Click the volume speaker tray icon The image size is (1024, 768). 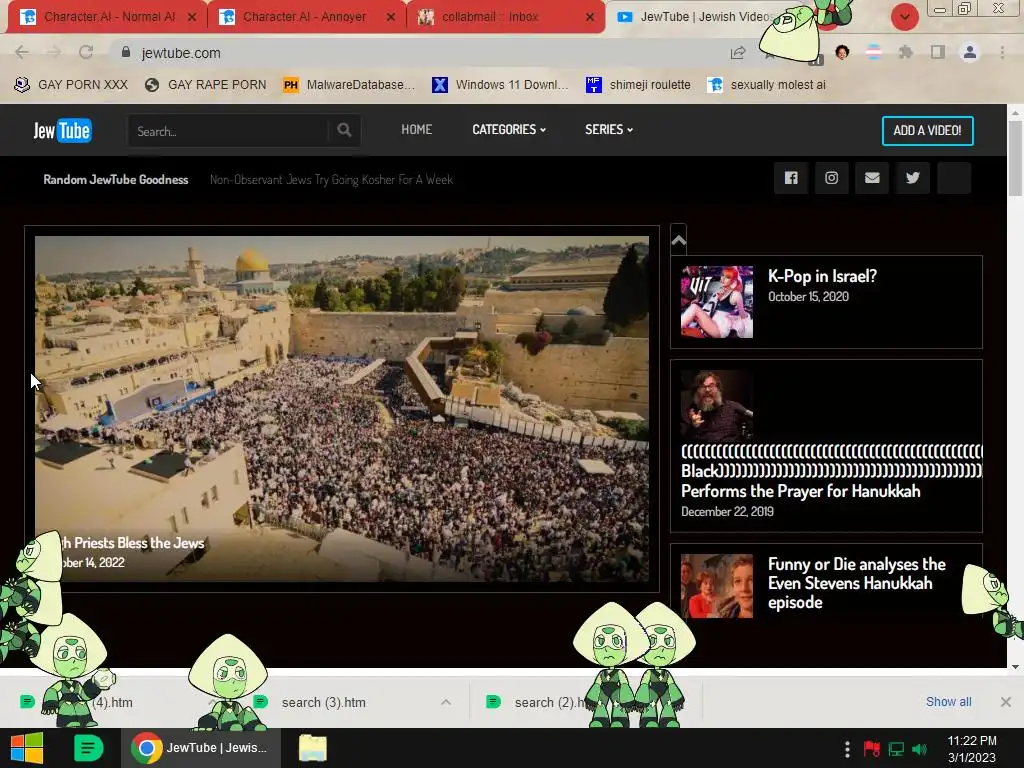coord(920,749)
